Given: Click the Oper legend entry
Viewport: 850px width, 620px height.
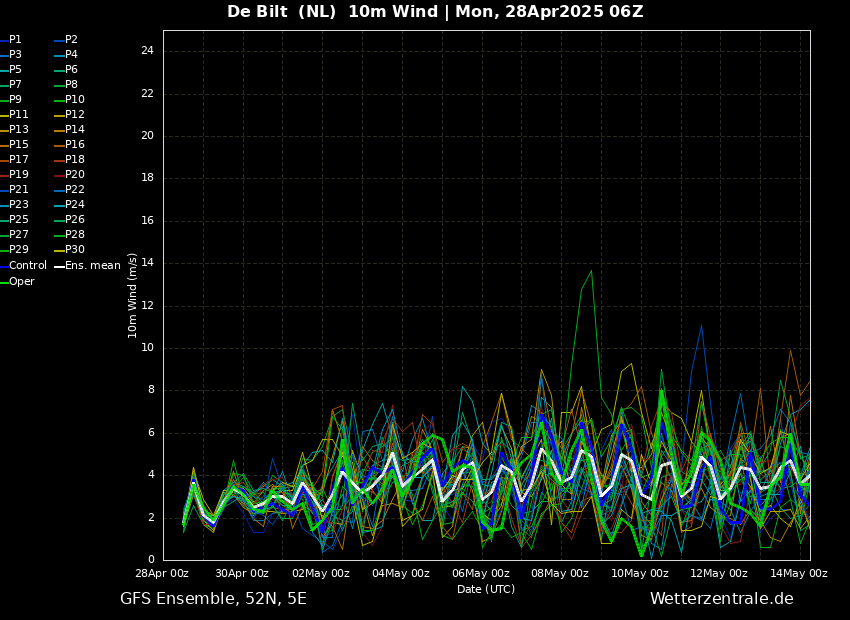Looking at the screenshot, I should pos(21,282).
